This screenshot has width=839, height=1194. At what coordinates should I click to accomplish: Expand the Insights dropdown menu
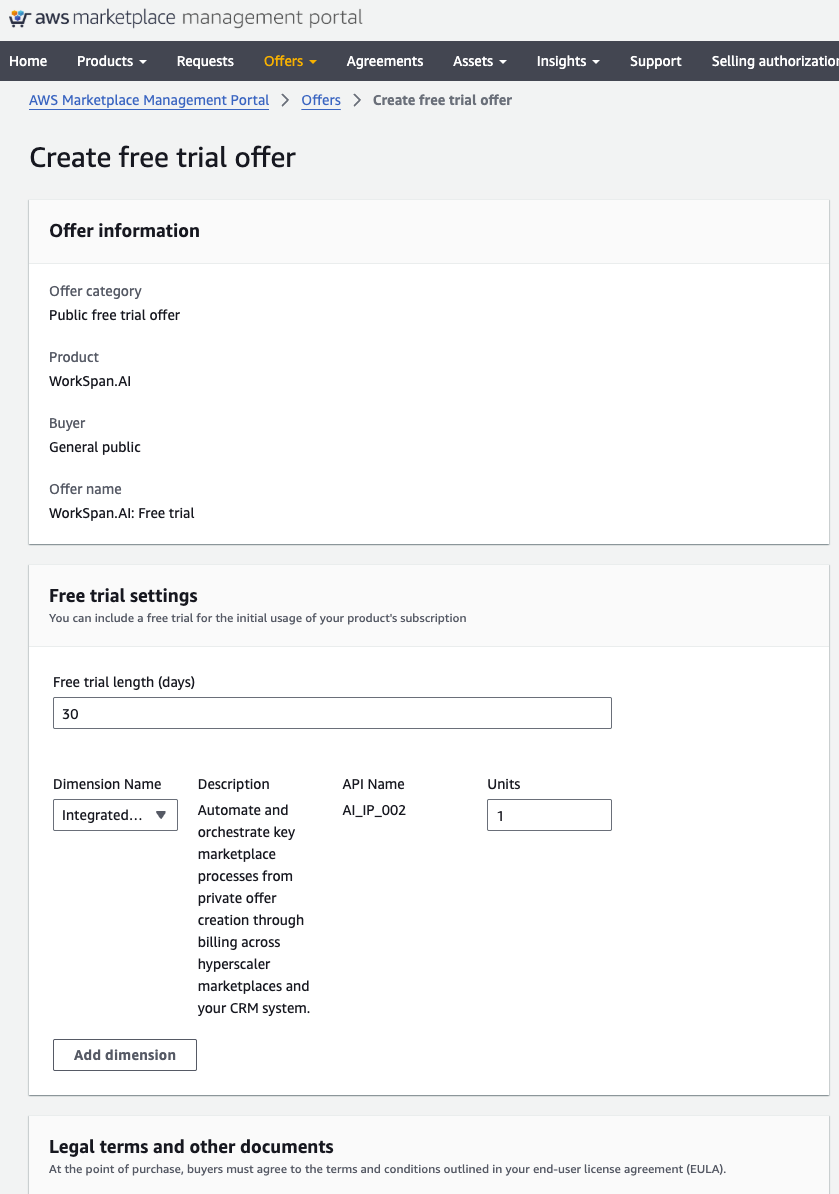coord(568,61)
